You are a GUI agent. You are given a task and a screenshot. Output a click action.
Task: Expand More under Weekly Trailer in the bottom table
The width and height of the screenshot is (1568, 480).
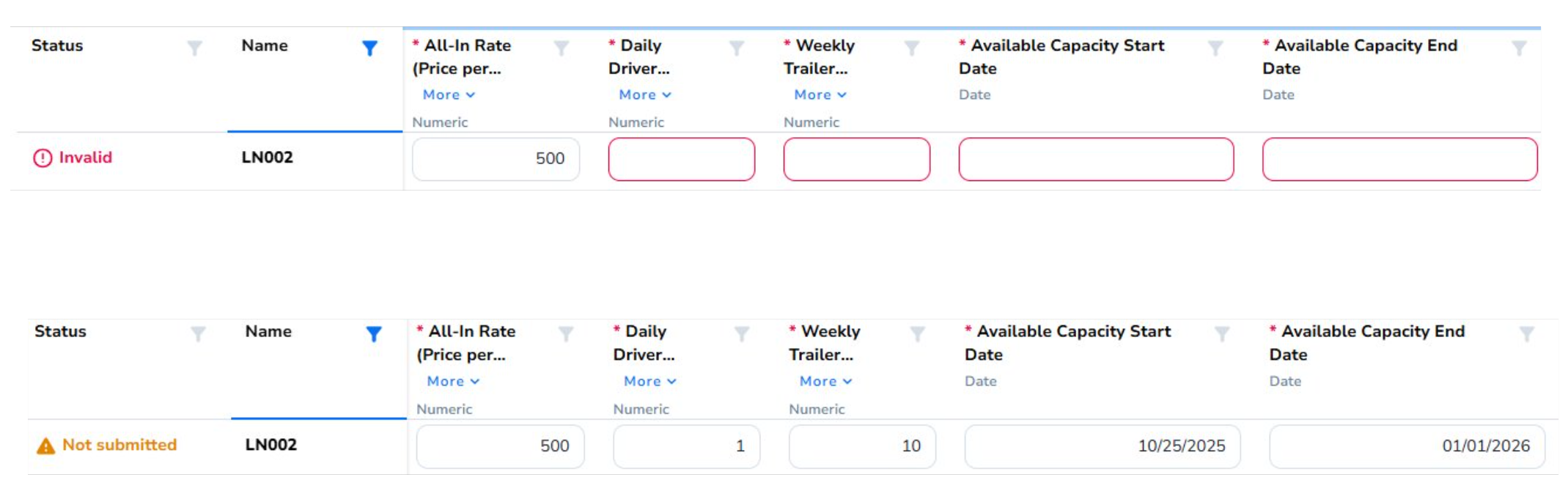tap(825, 382)
